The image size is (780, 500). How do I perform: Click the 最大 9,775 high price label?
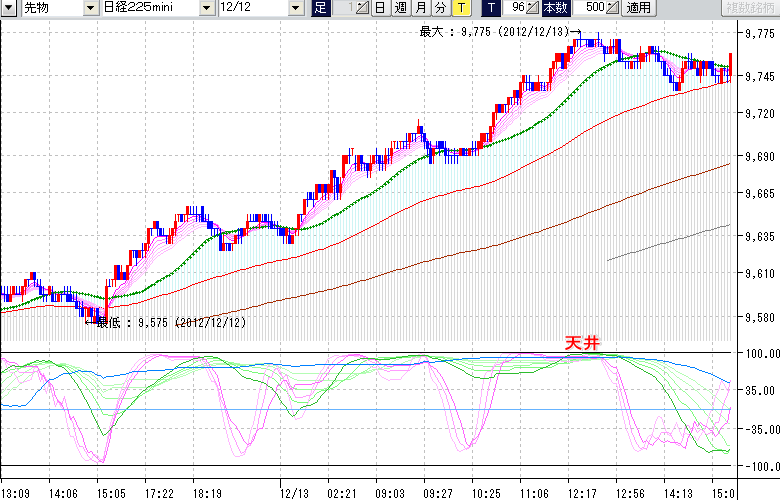tap(494, 32)
